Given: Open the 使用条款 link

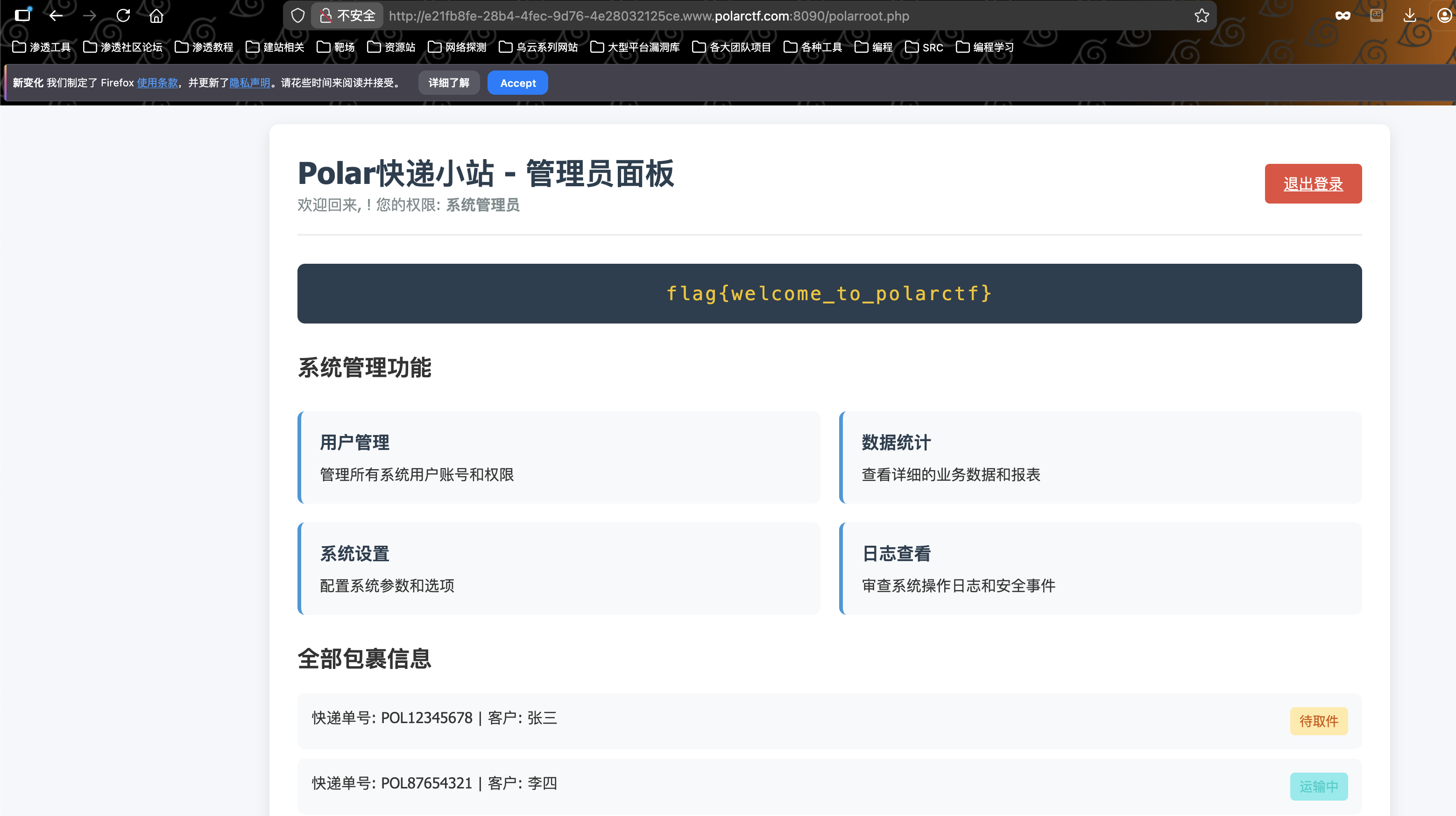Looking at the screenshot, I should coord(157,83).
